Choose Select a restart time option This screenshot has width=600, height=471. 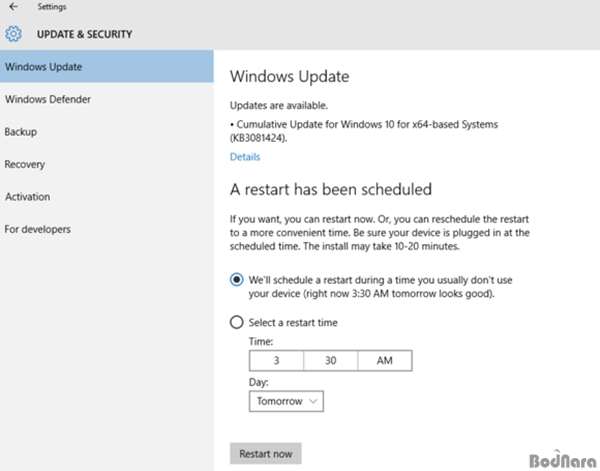236,322
